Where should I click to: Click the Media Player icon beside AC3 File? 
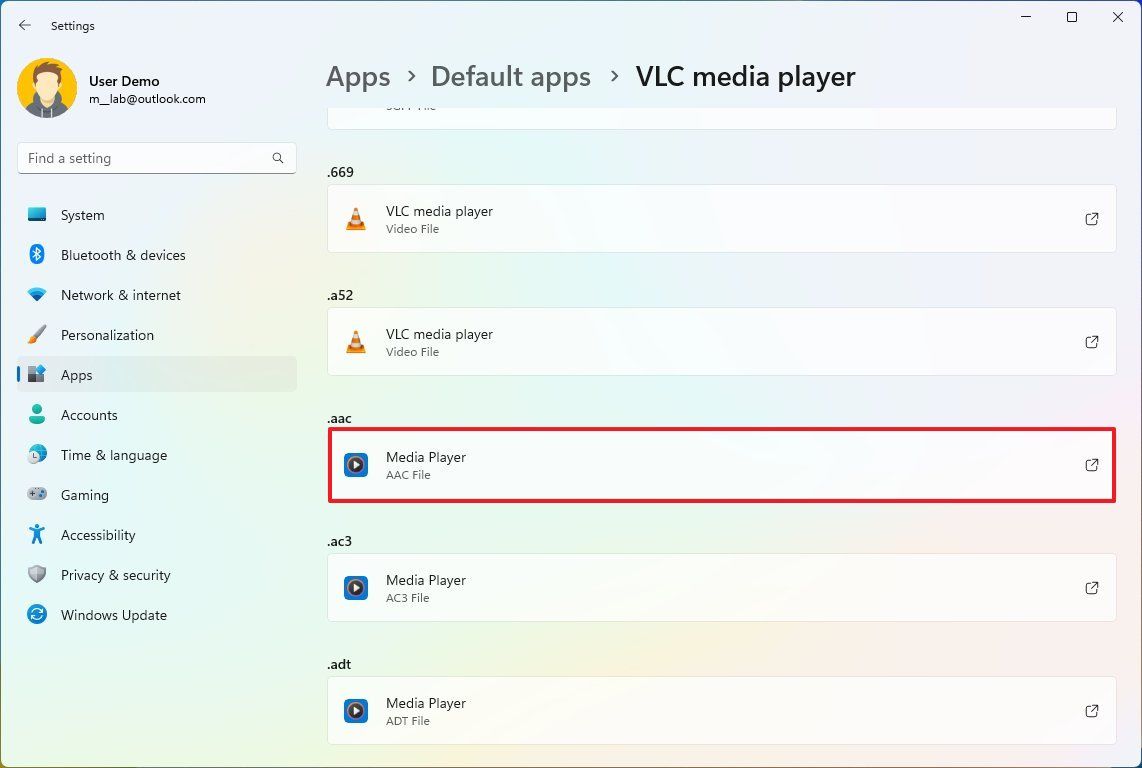point(356,587)
